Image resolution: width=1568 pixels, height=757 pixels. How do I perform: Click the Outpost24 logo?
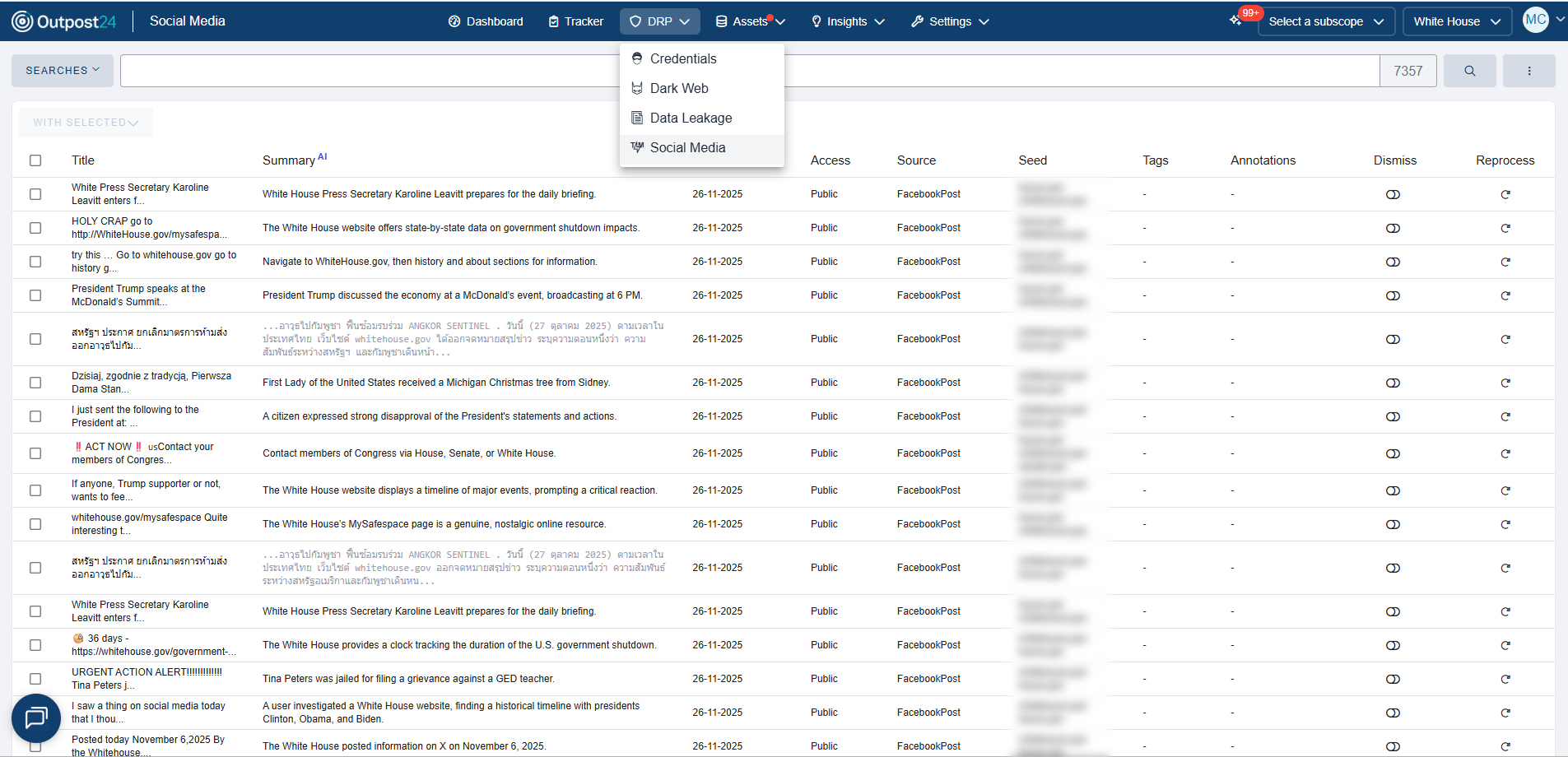tap(64, 21)
